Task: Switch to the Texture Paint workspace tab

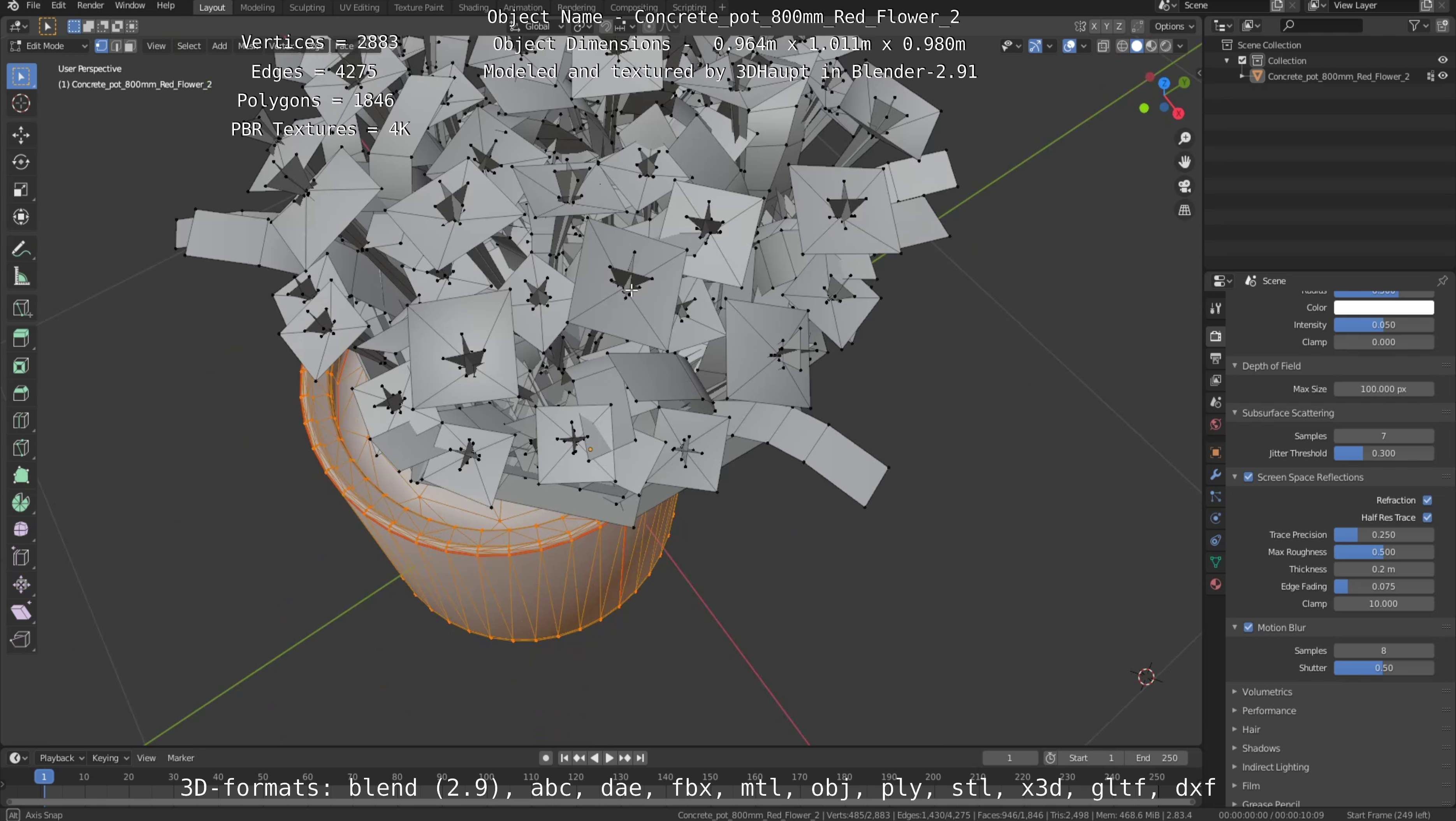Action: [x=419, y=7]
